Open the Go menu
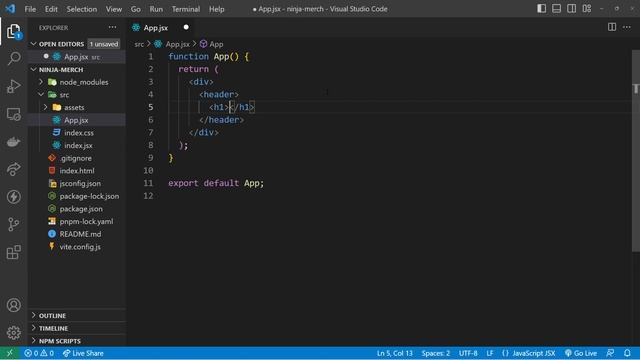 [136, 9]
